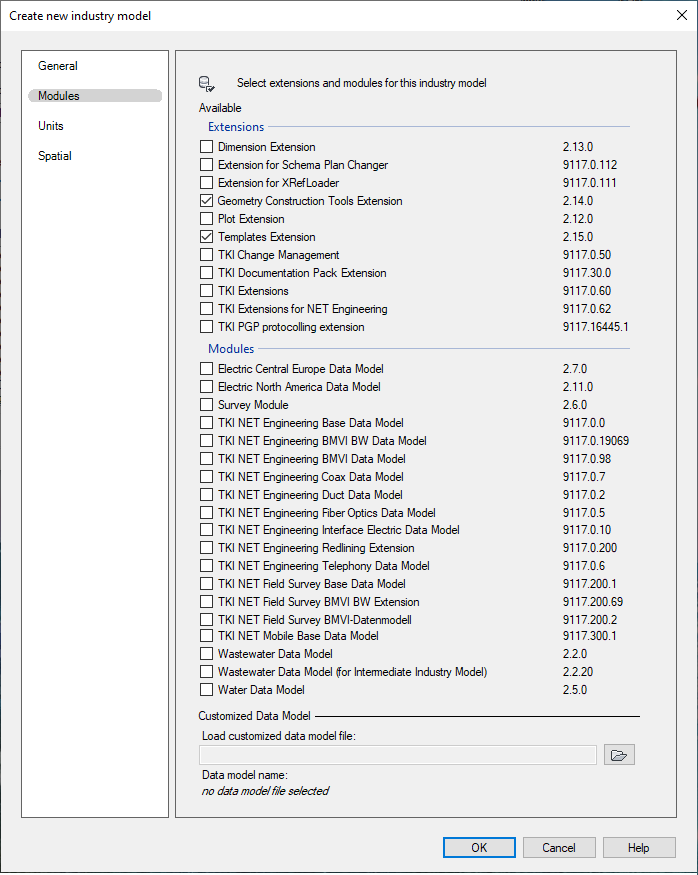Viewport: 698px width, 875px height.
Task: Tick TKI NET Mobile Base Data Model
Action: point(206,636)
